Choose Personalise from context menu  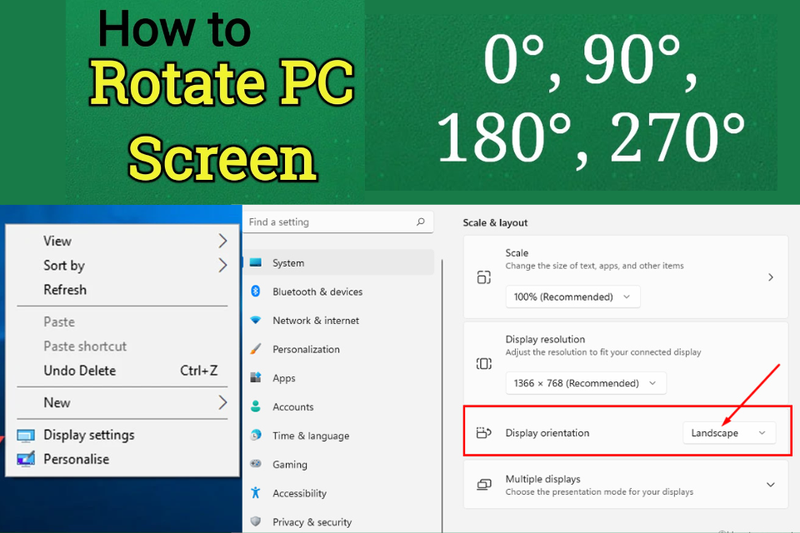(x=122, y=459)
